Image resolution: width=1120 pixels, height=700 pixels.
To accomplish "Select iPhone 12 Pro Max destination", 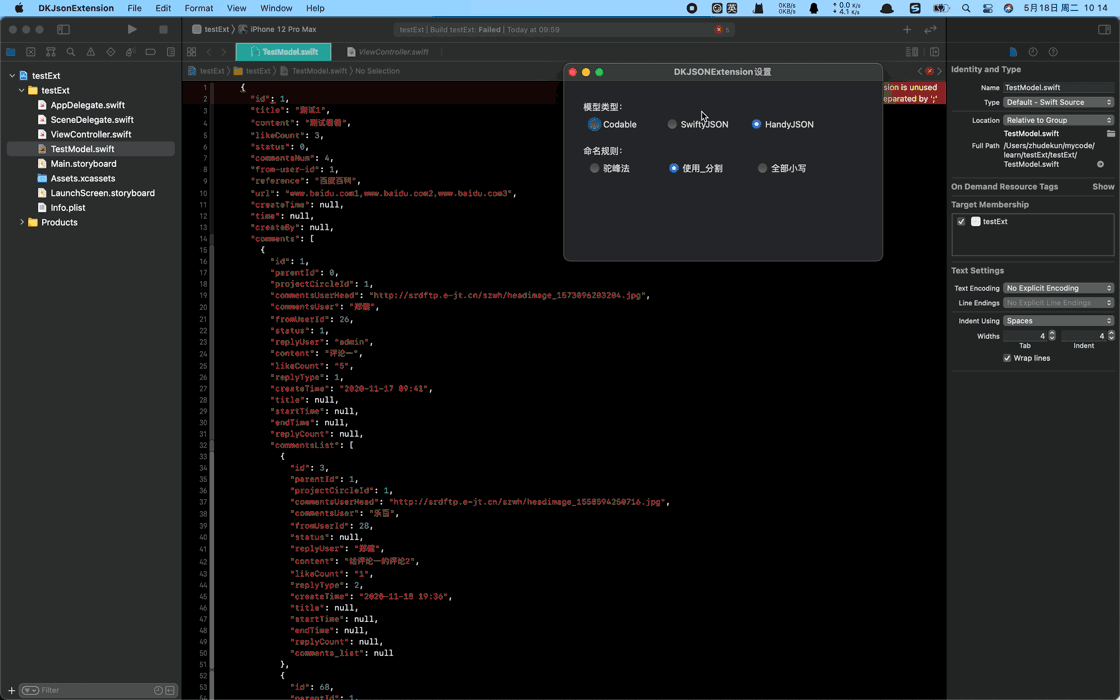I will (x=278, y=29).
